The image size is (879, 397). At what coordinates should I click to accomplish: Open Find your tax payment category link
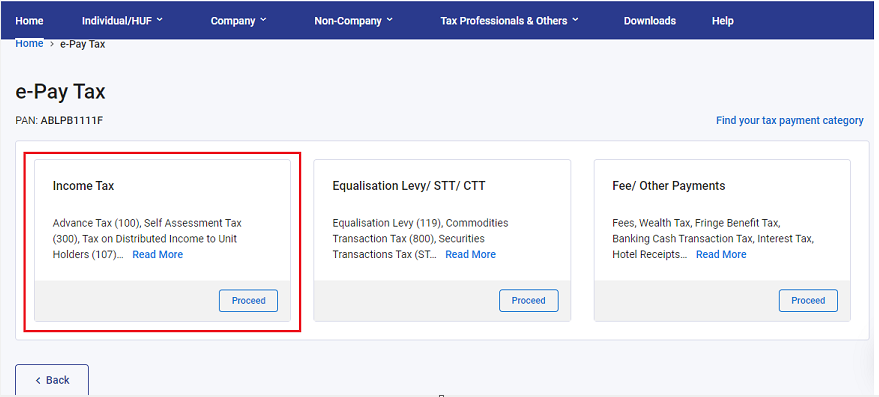(x=790, y=121)
